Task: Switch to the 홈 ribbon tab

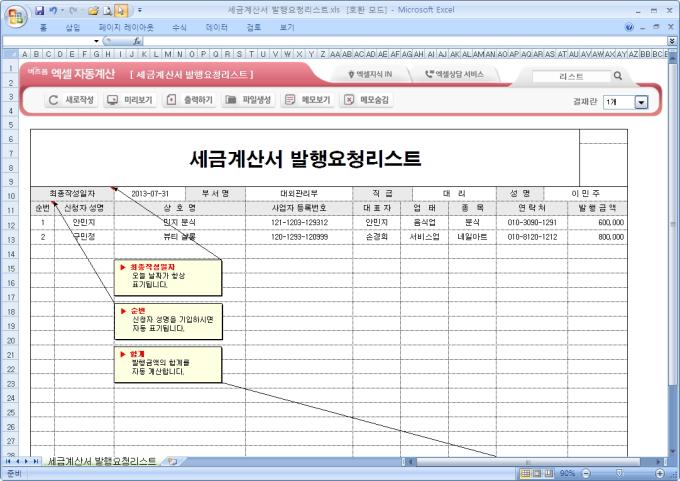Action: [x=43, y=27]
